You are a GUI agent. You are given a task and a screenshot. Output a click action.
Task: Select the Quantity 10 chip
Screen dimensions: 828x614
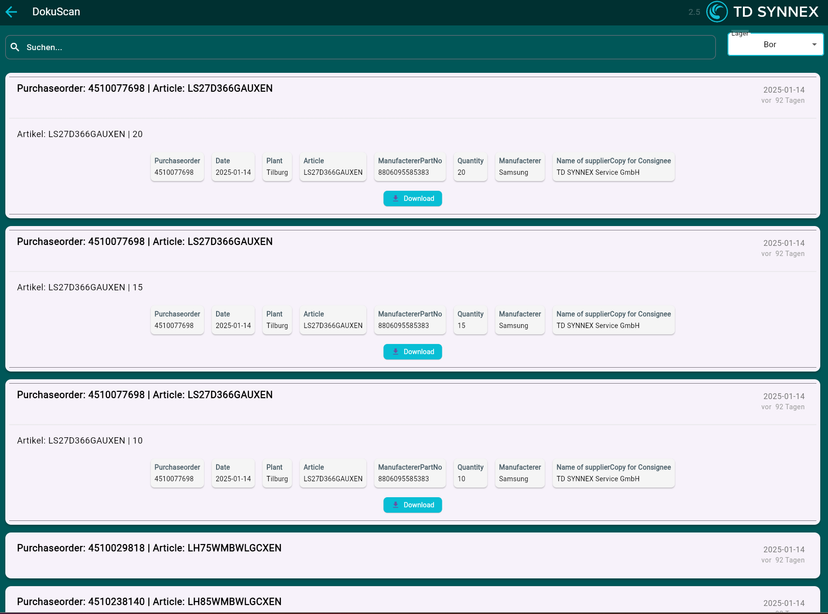(x=470, y=473)
